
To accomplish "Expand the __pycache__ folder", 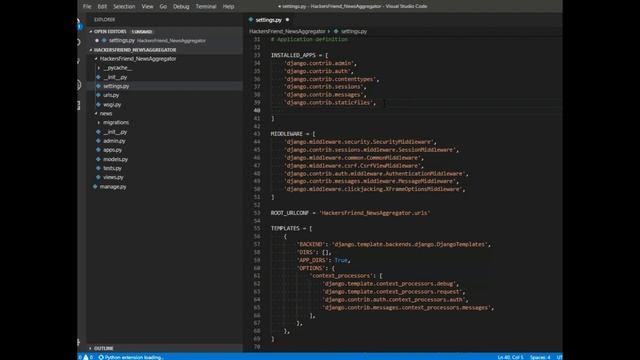I will (x=99, y=68).
